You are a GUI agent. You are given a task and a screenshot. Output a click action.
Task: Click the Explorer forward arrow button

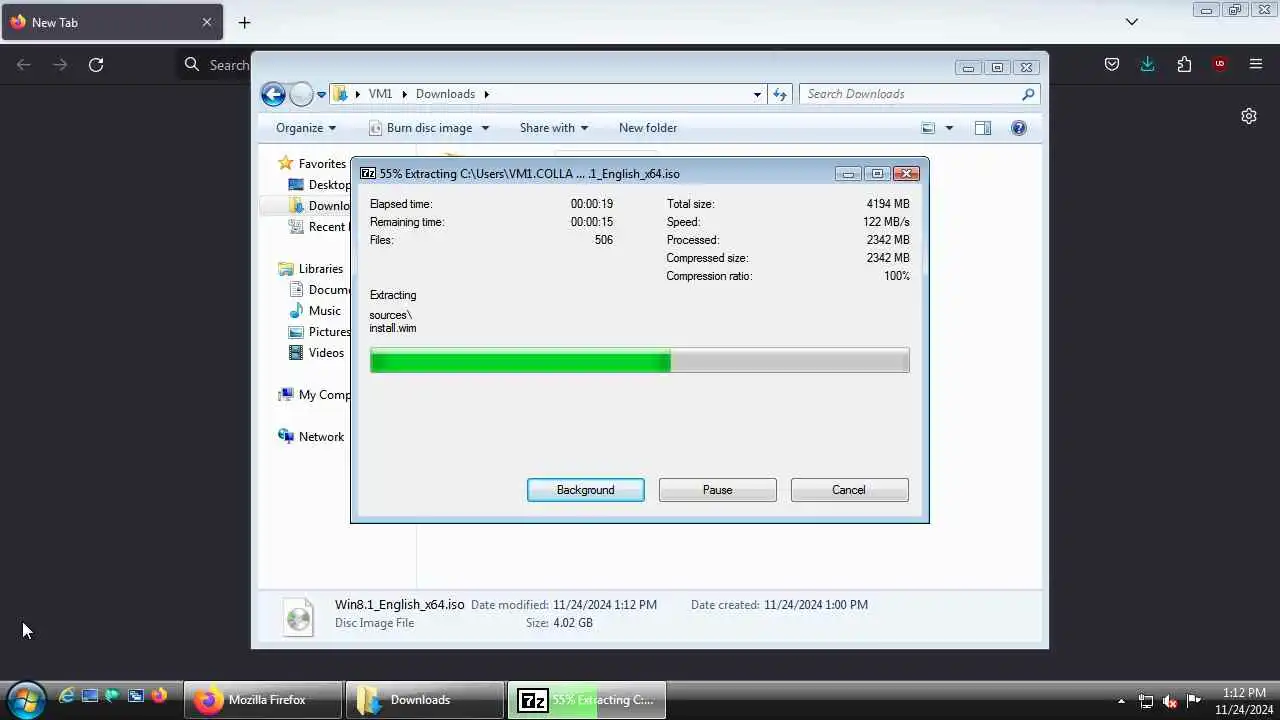click(x=301, y=94)
